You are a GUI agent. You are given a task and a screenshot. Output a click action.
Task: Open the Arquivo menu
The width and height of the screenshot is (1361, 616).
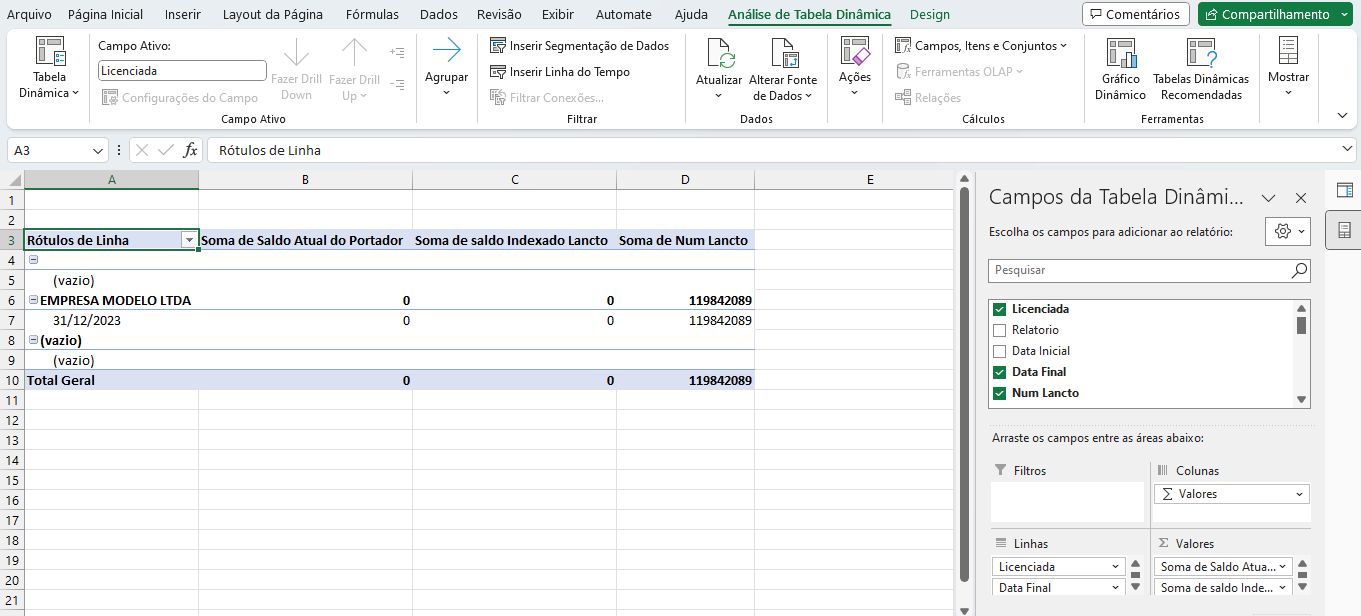29,14
